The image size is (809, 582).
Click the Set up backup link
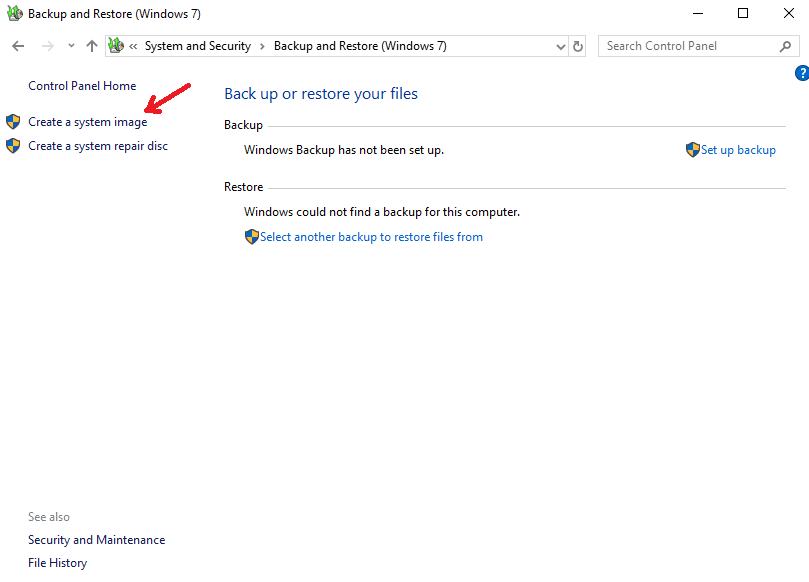tap(738, 150)
